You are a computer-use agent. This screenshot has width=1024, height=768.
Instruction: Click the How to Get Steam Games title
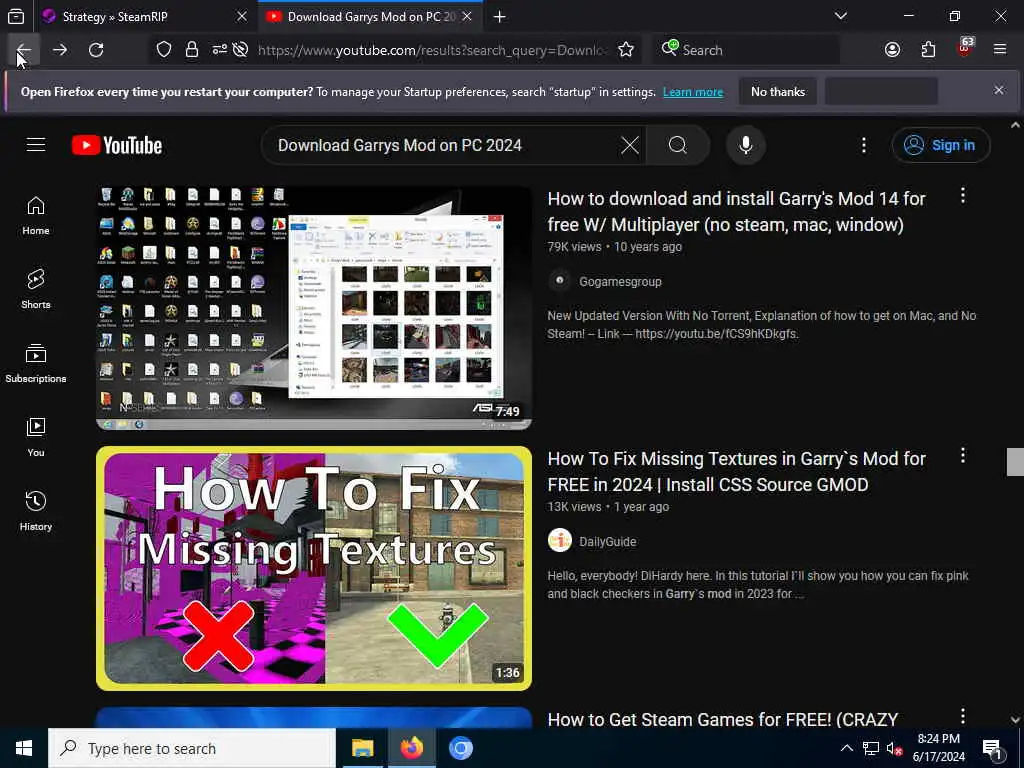(722, 719)
